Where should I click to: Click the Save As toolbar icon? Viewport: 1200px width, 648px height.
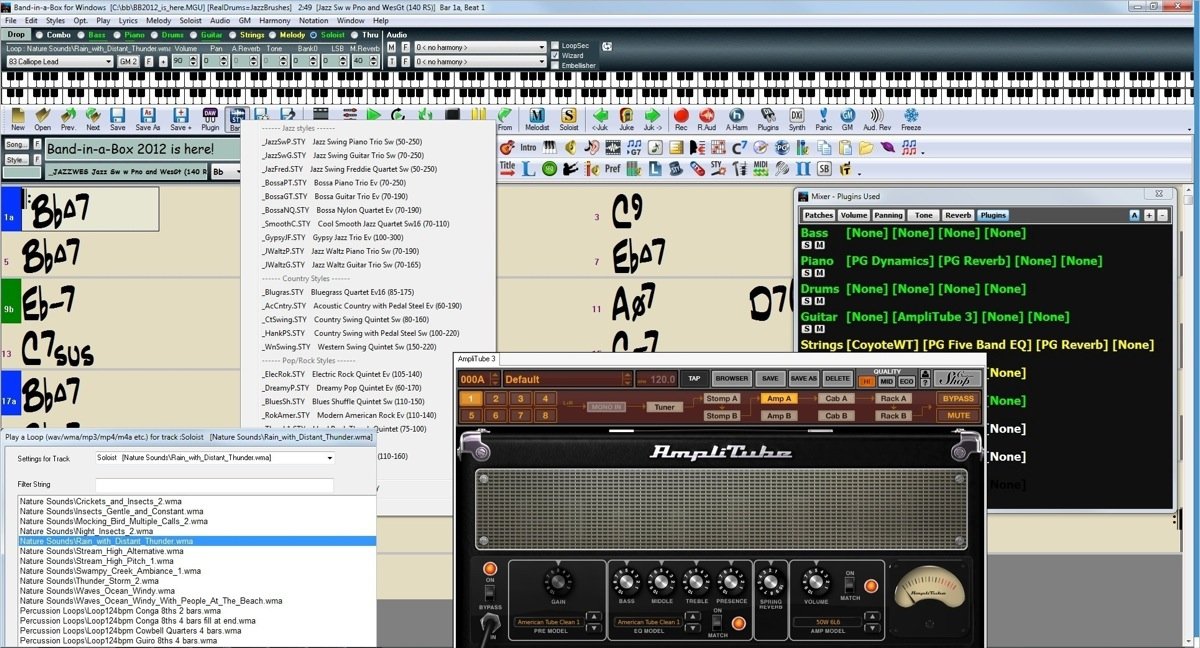pyautogui.click(x=147, y=119)
